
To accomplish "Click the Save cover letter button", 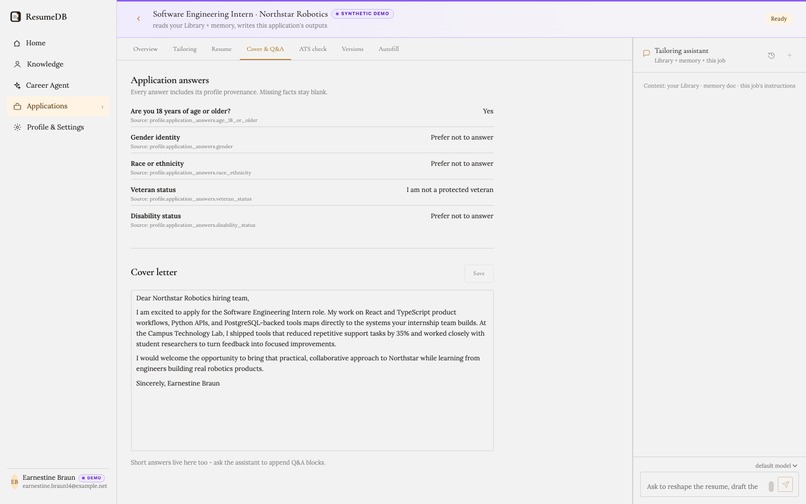I will pyautogui.click(x=479, y=274).
